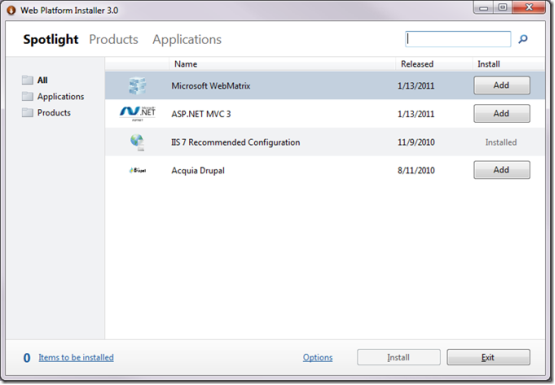Click the Applications folder icon in sidebar
Viewport: 555px width, 385px height.
coord(28,96)
